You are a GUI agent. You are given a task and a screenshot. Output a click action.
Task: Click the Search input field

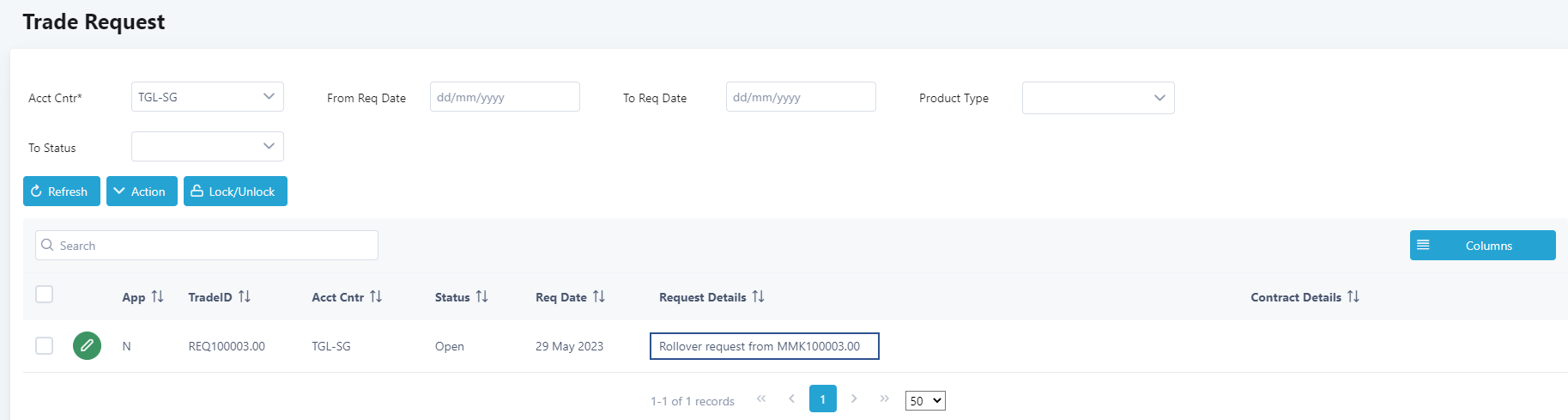(207, 245)
